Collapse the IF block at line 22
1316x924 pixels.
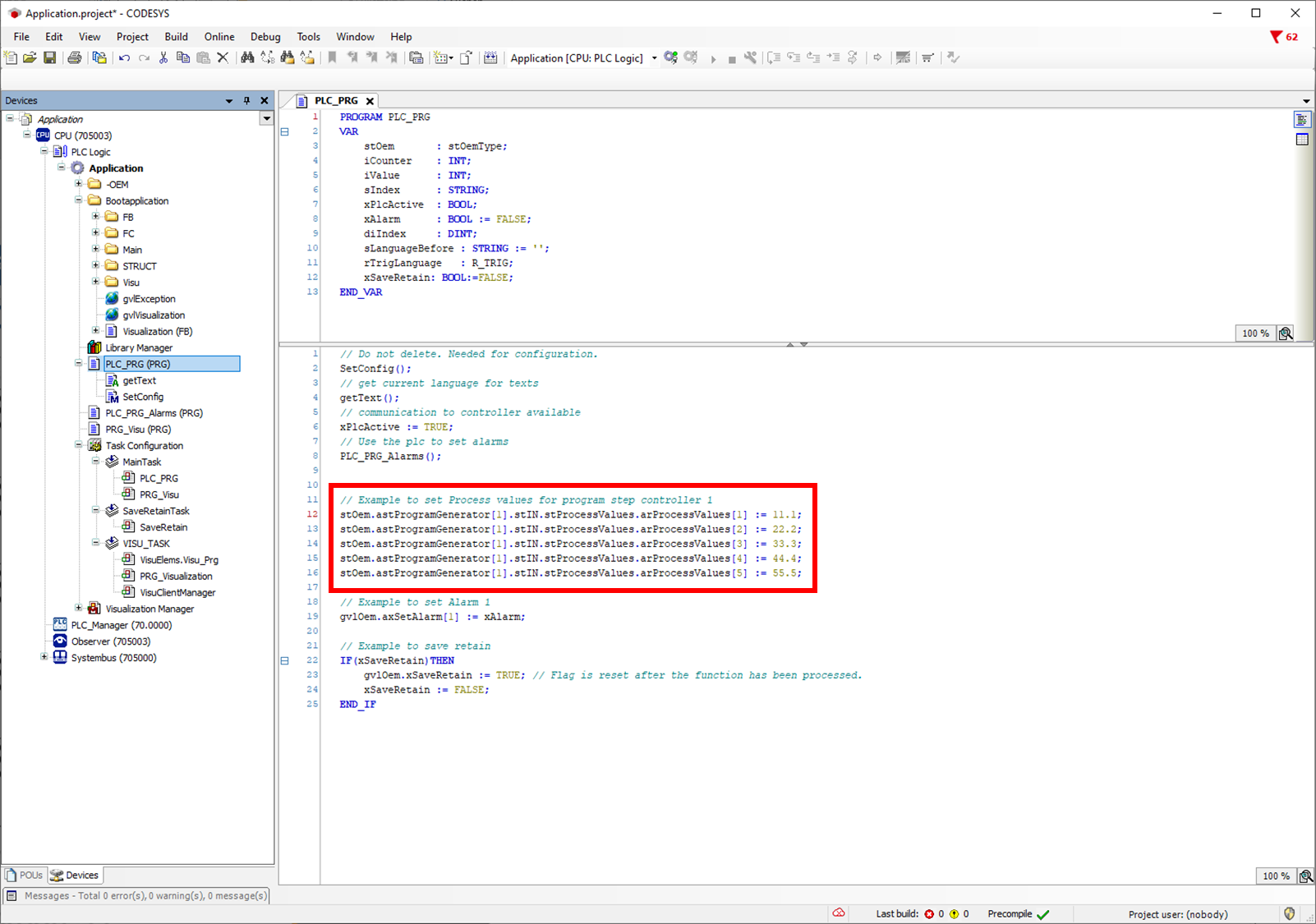pos(285,660)
